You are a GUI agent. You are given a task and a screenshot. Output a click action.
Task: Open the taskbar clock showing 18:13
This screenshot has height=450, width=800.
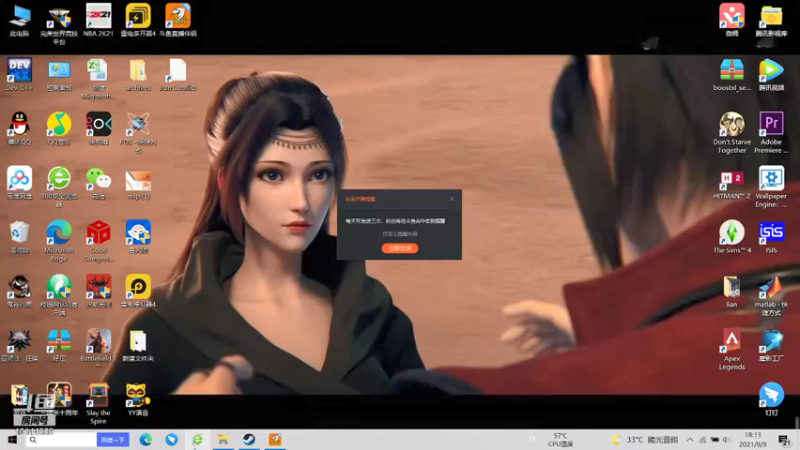753,440
